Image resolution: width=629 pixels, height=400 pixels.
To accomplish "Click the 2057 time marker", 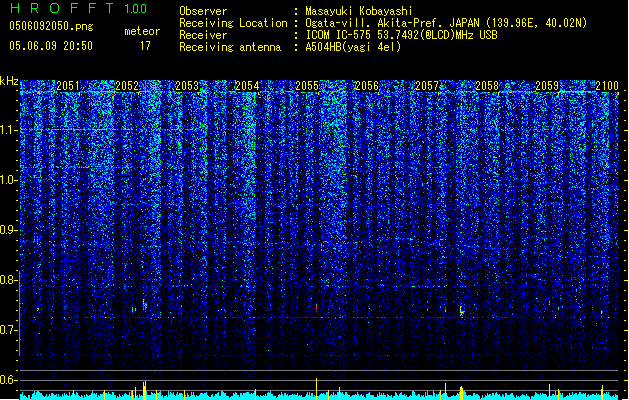I will pos(427,86).
